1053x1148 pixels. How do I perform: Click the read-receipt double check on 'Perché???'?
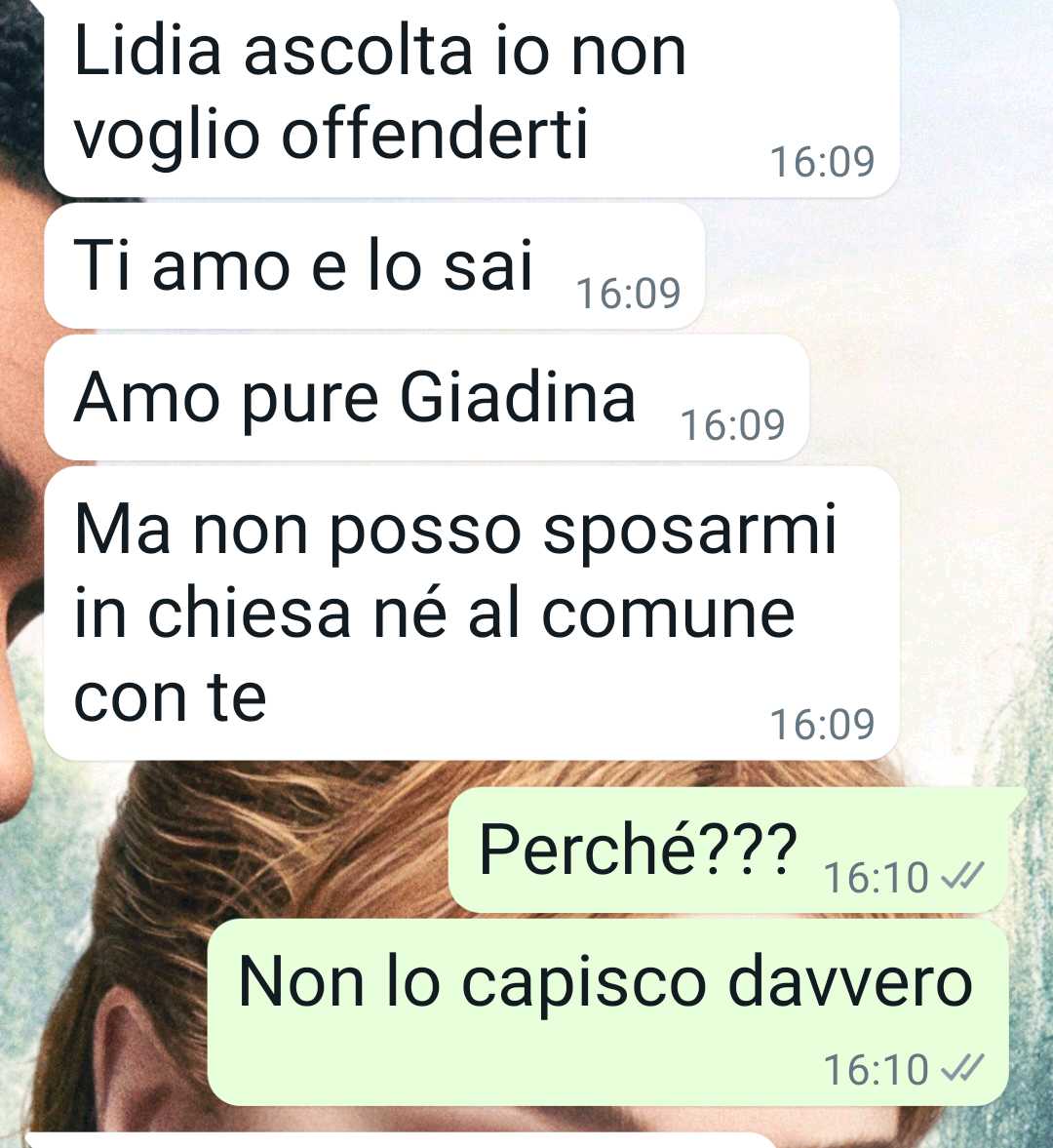pyautogui.click(x=962, y=876)
